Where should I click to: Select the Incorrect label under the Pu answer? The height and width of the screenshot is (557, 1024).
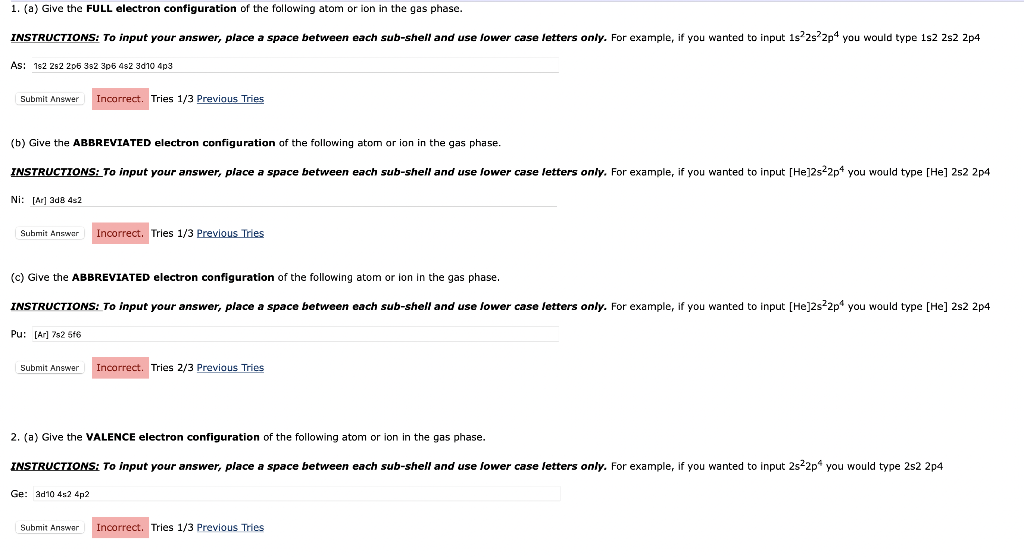coord(120,368)
